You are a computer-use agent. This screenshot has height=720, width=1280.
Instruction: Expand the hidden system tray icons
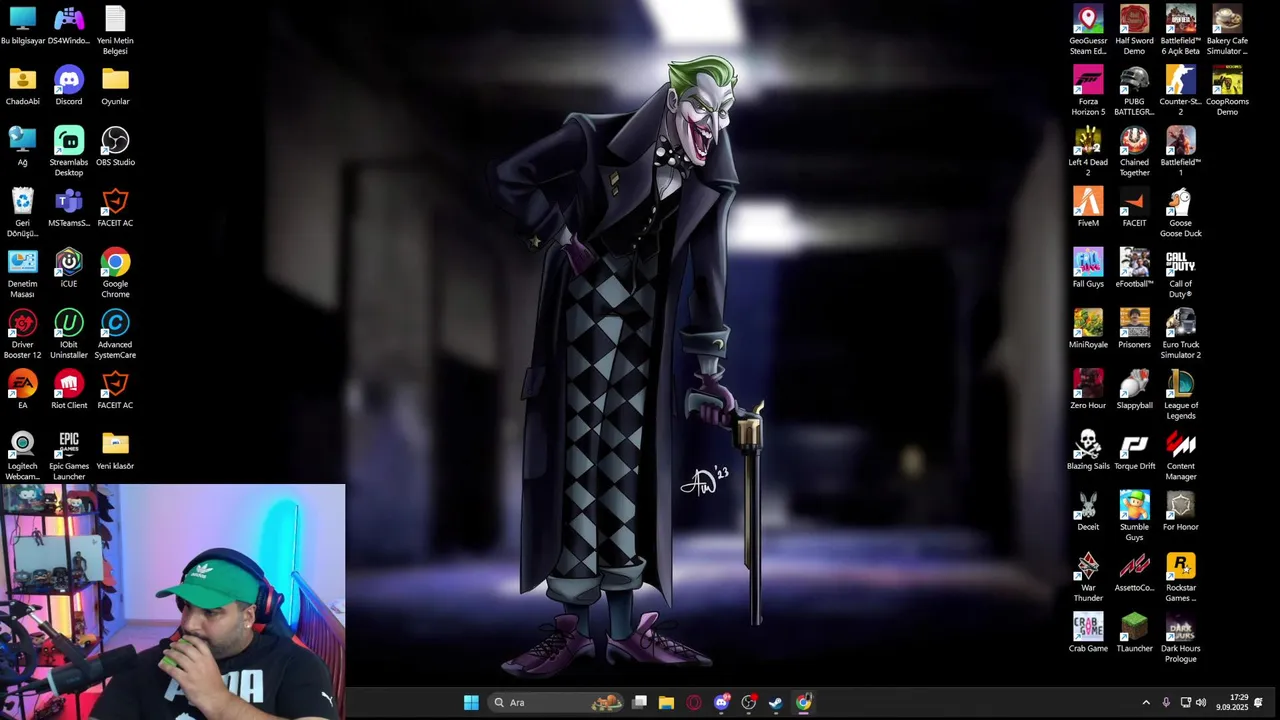tap(1146, 702)
